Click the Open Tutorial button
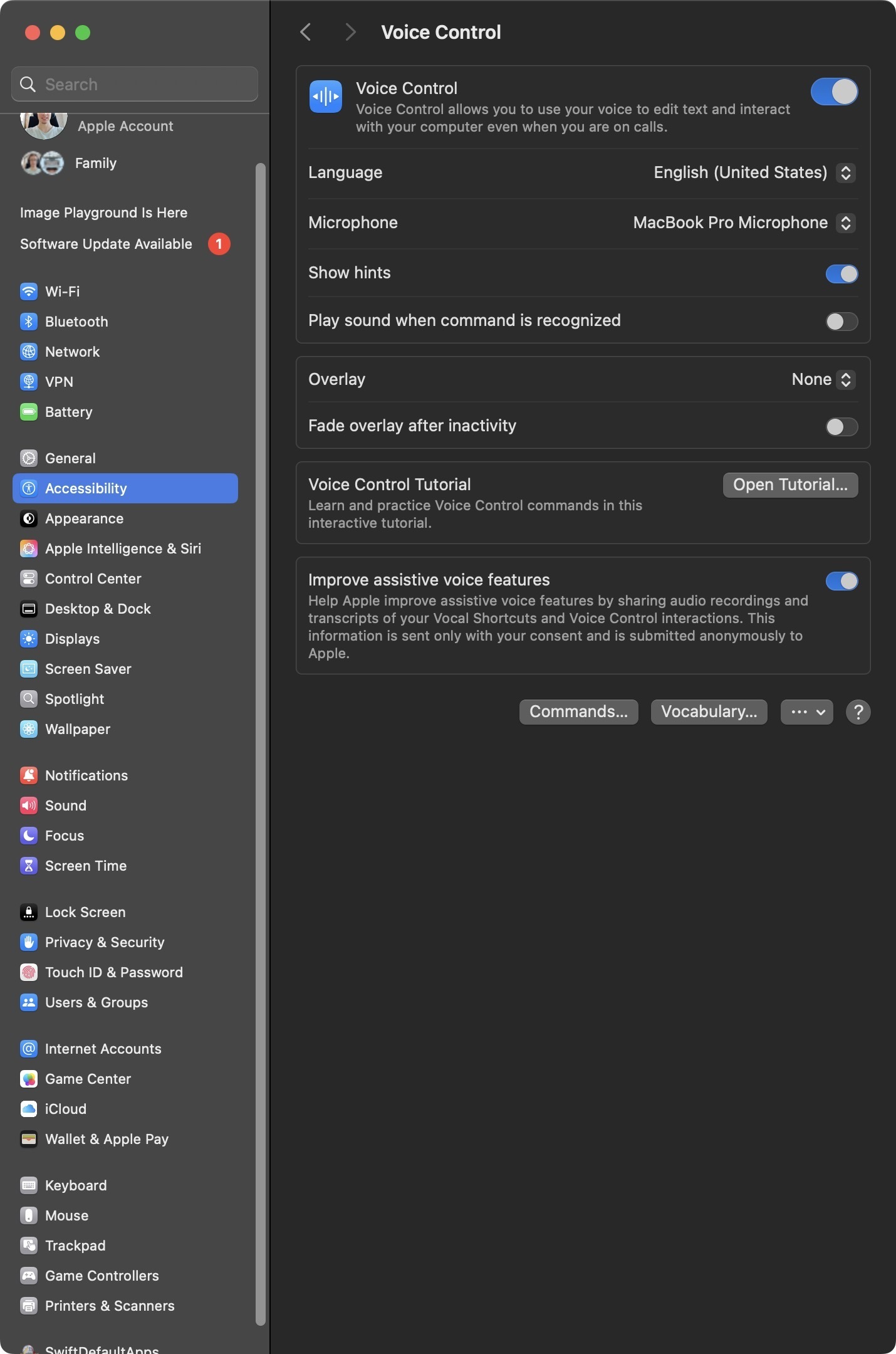The image size is (896, 1354). coord(791,485)
